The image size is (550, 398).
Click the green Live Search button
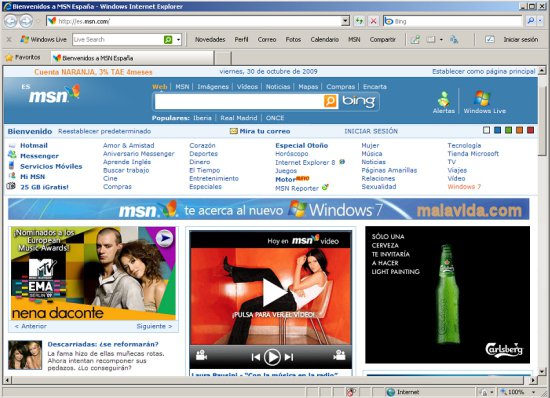[x=168, y=40]
